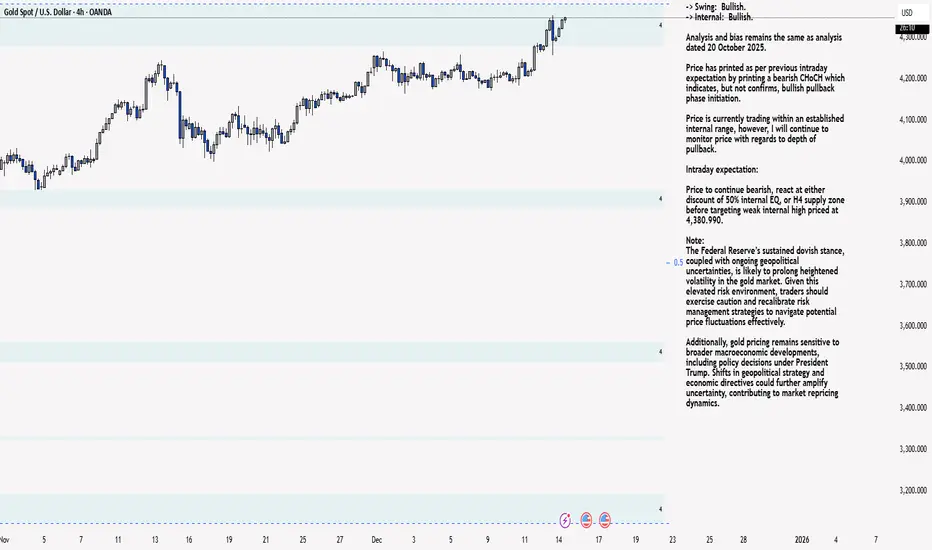Click the 'Price to continue bearish' paragraph
The height and width of the screenshot is (550, 932).
tap(765, 205)
